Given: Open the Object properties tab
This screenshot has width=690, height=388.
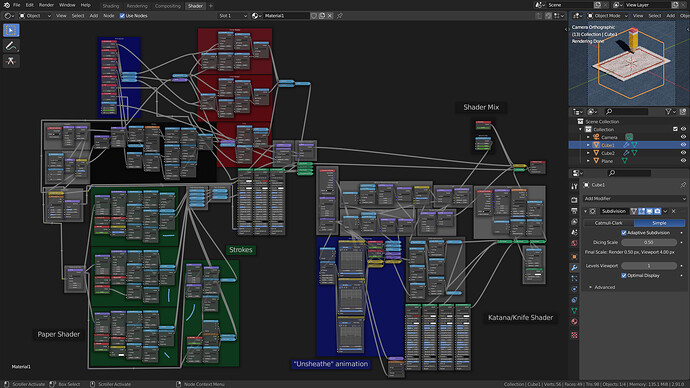Looking at the screenshot, I should coord(574,256).
